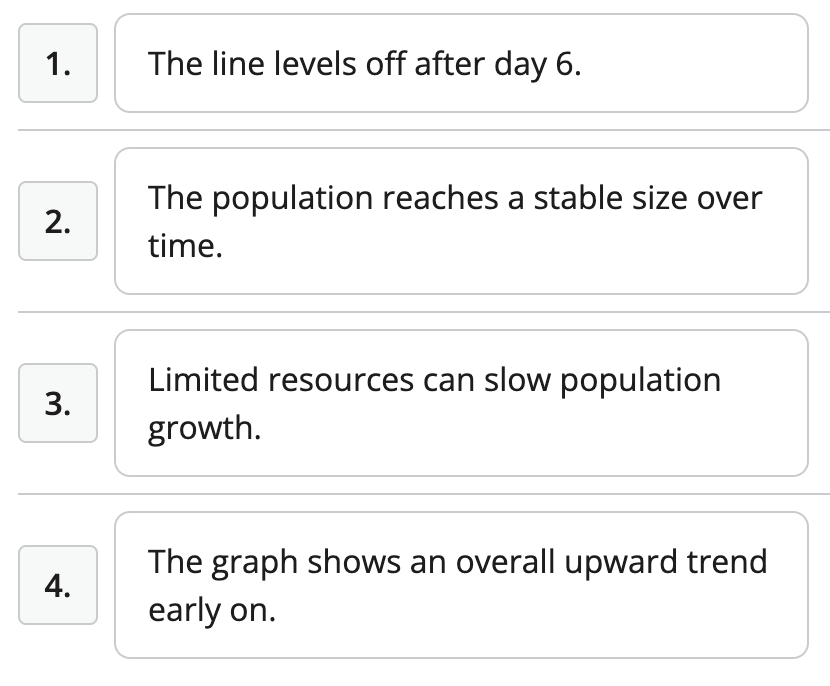Click the word 'time.' in the second answer

(x=185, y=246)
